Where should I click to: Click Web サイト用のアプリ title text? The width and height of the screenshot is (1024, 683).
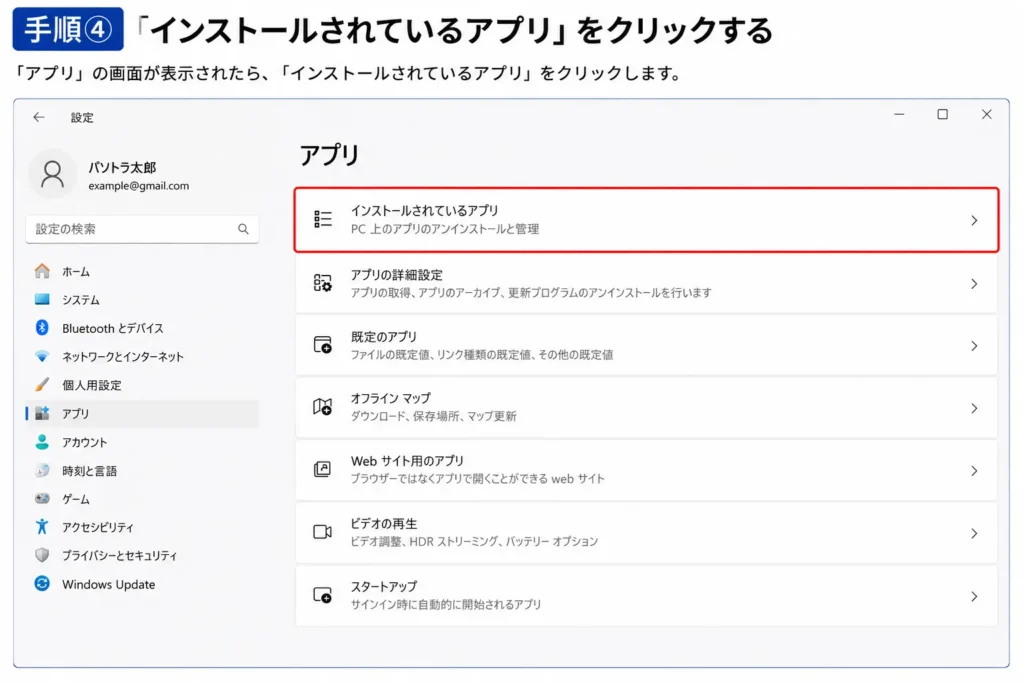407,461
